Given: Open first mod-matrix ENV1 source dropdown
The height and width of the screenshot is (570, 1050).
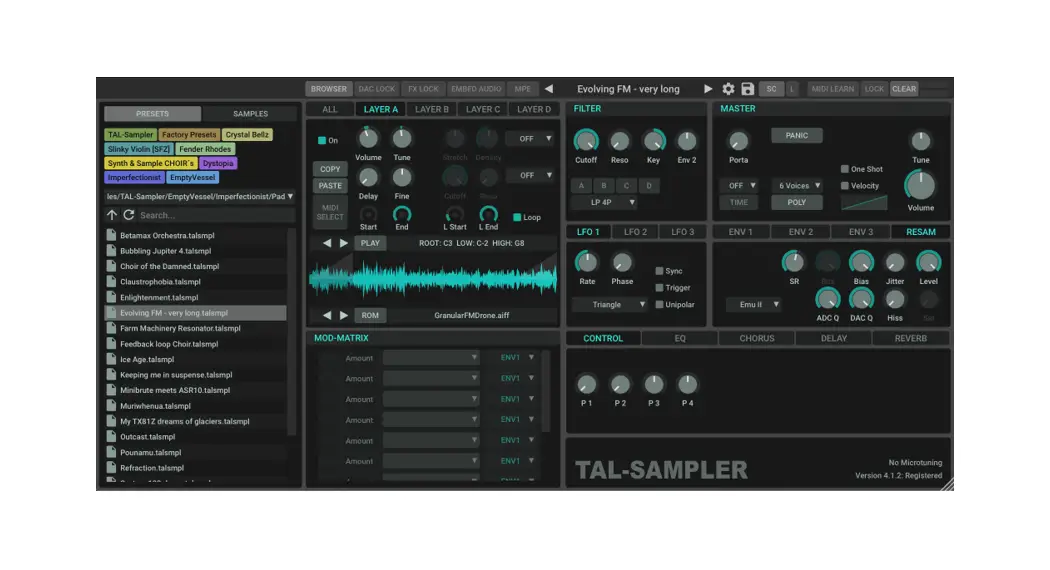Looking at the screenshot, I should coord(518,358).
